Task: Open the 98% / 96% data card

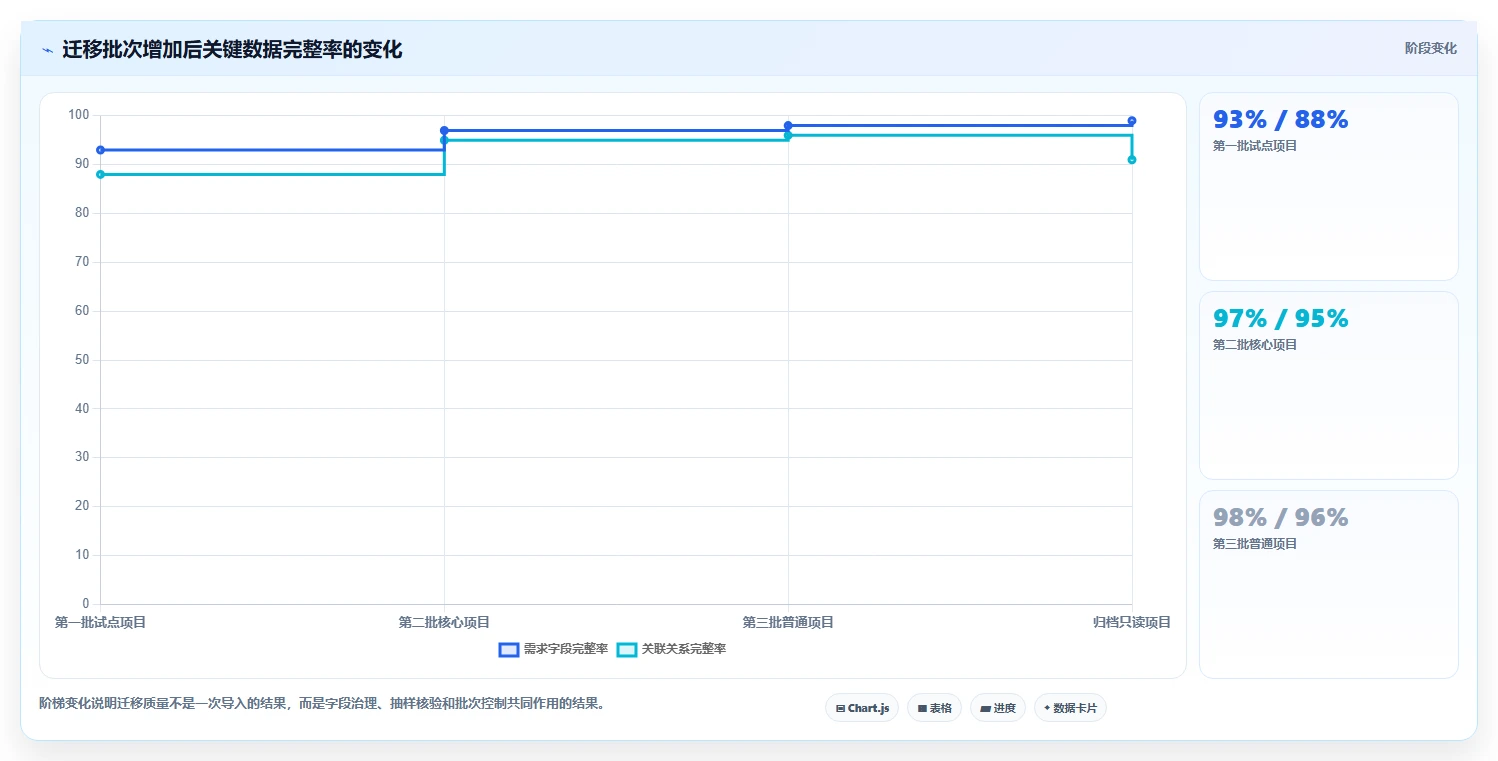Action: point(1328,584)
